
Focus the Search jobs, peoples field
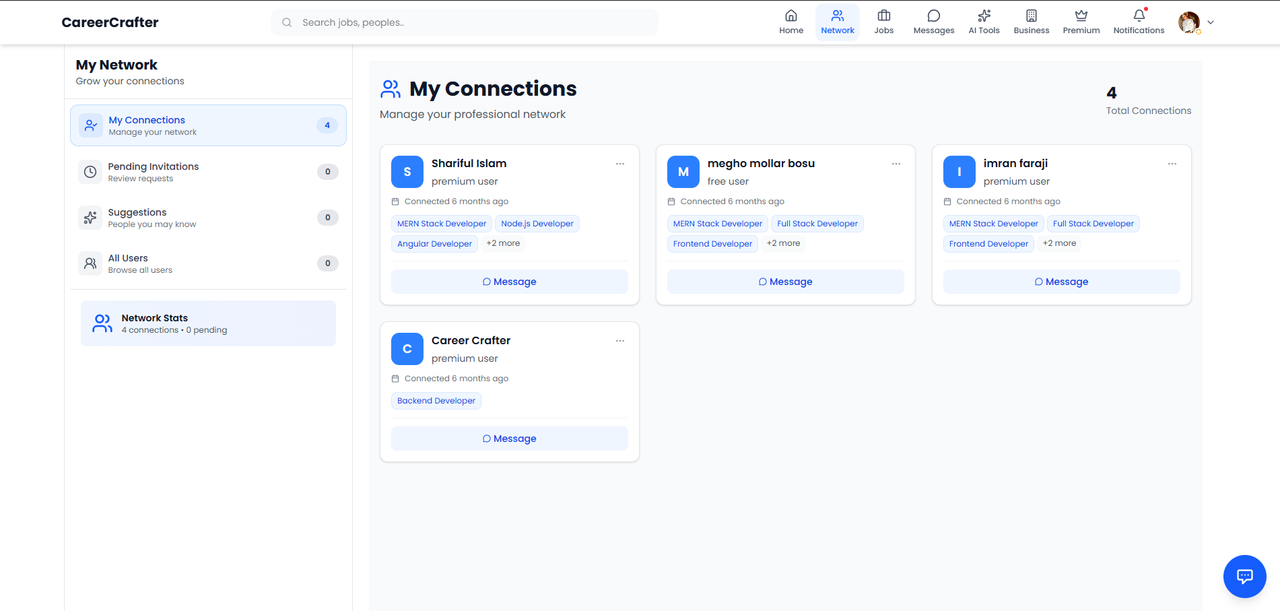[464, 22]
